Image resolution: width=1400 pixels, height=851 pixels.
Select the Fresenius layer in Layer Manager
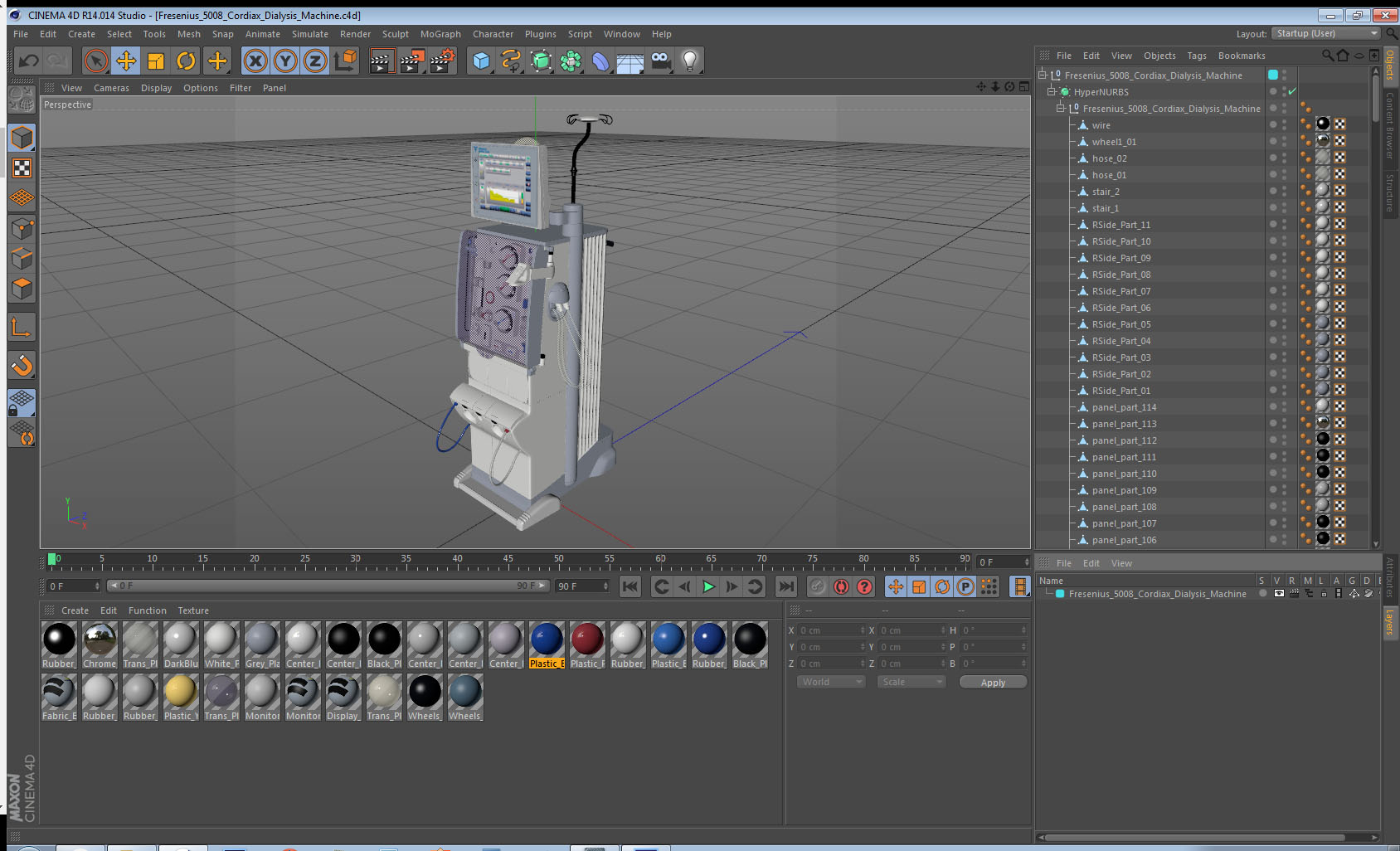click(1157, 594)
